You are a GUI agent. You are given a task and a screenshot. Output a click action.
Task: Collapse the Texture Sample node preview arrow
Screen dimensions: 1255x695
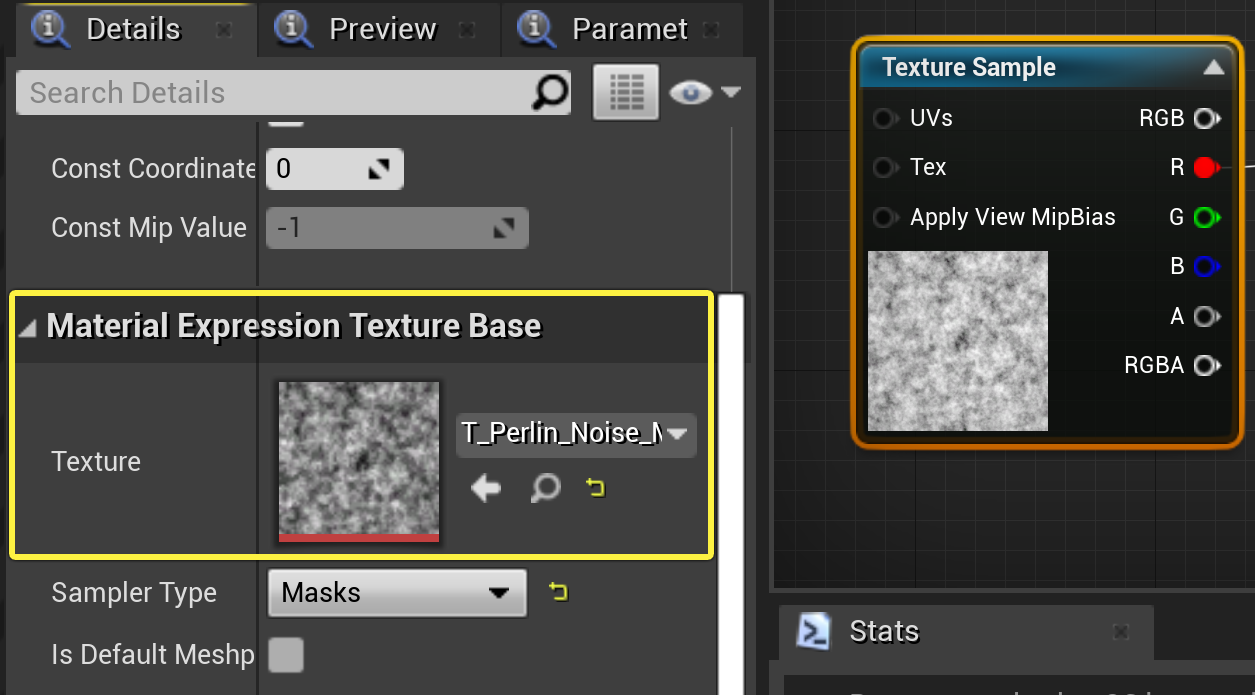click(1213, 68)
